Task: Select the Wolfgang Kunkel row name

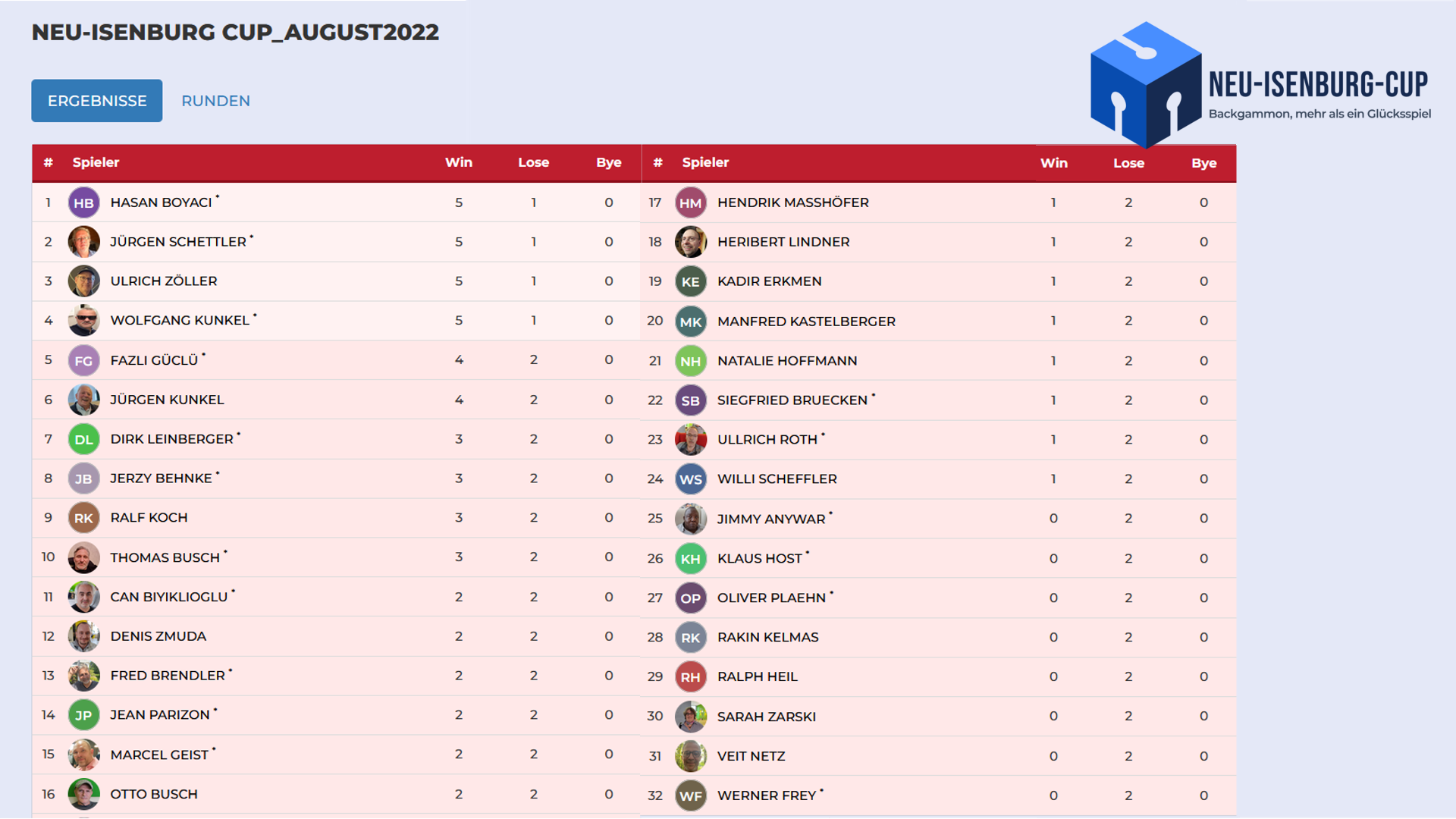Action: (x=180, y=321)
